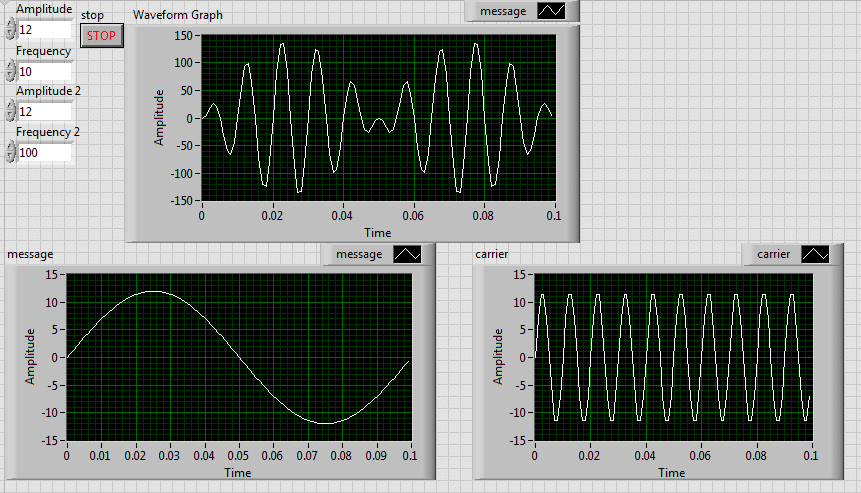Decrement Frequency 2 with the down arrow
The image size is (861, 493).
pyautogui.click(x=10, y=157)
